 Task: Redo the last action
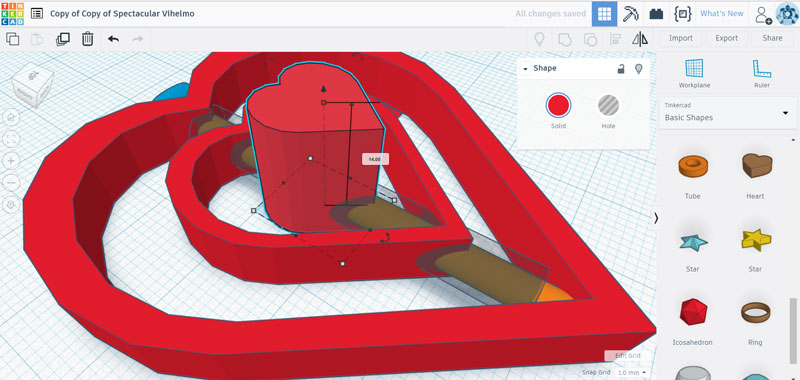click(137, 39)
